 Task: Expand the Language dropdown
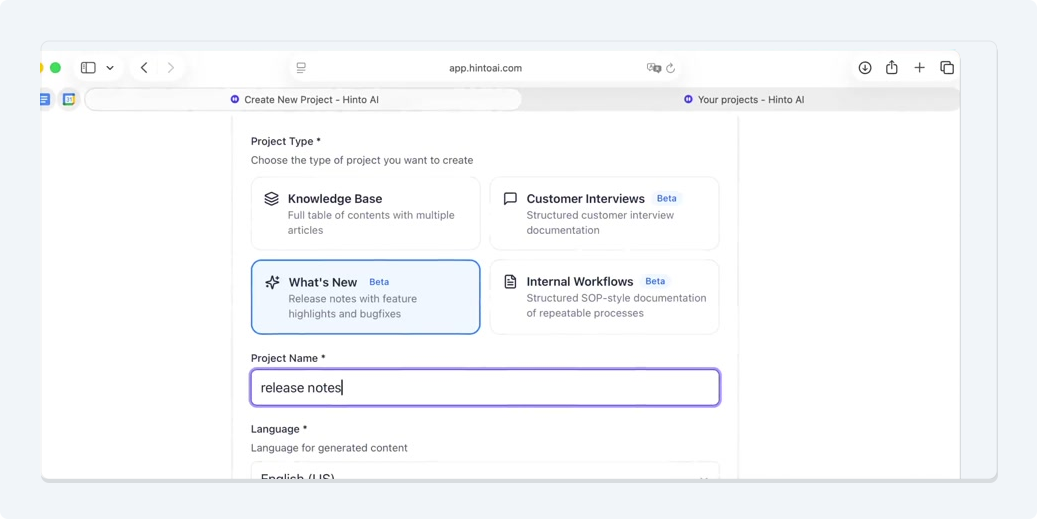(484, 474)
